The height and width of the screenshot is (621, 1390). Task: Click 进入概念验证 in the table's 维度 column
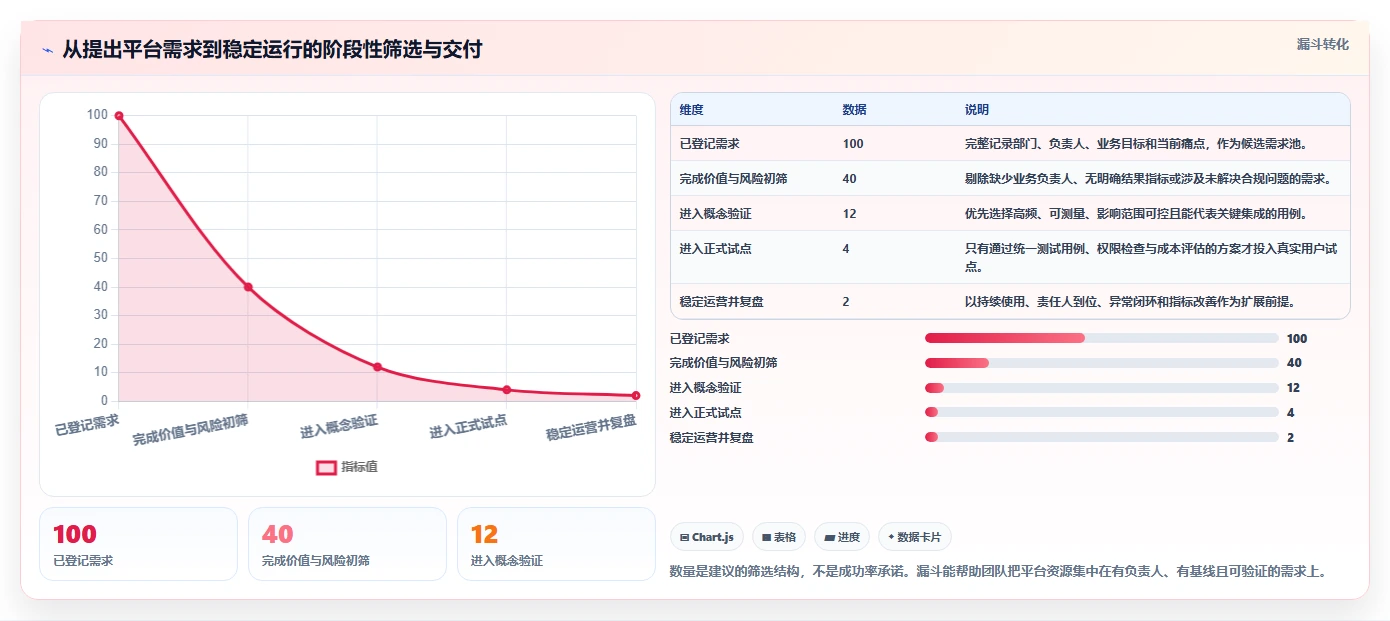716,214
